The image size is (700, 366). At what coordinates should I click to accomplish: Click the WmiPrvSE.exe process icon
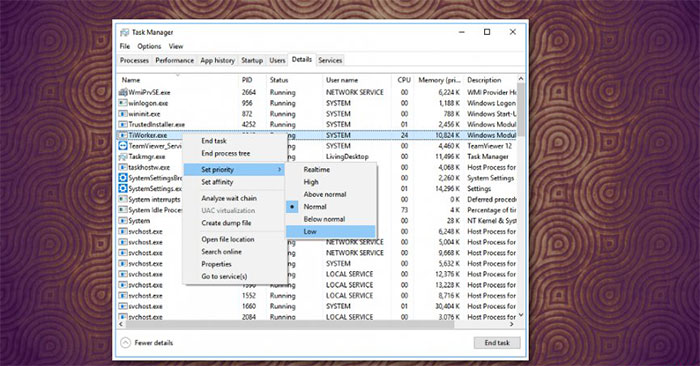(123, 92)
